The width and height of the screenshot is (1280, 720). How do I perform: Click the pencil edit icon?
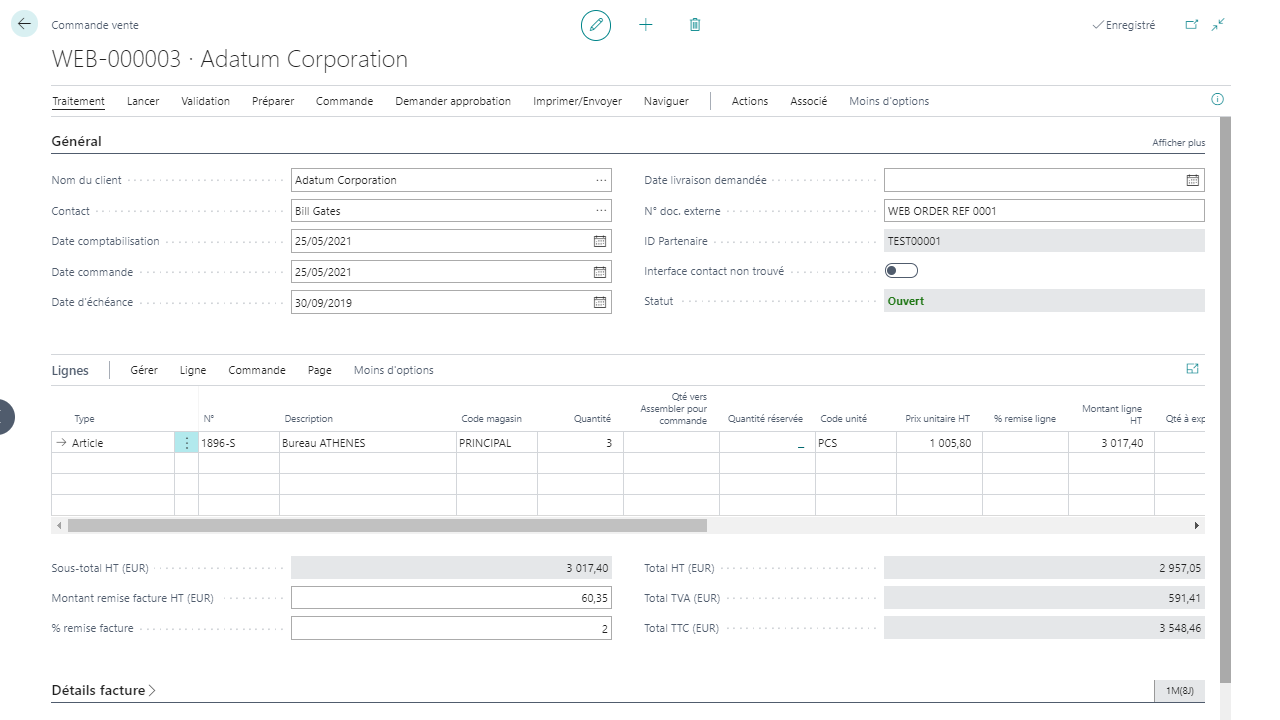pyautogui.click(x=596, y=25)
